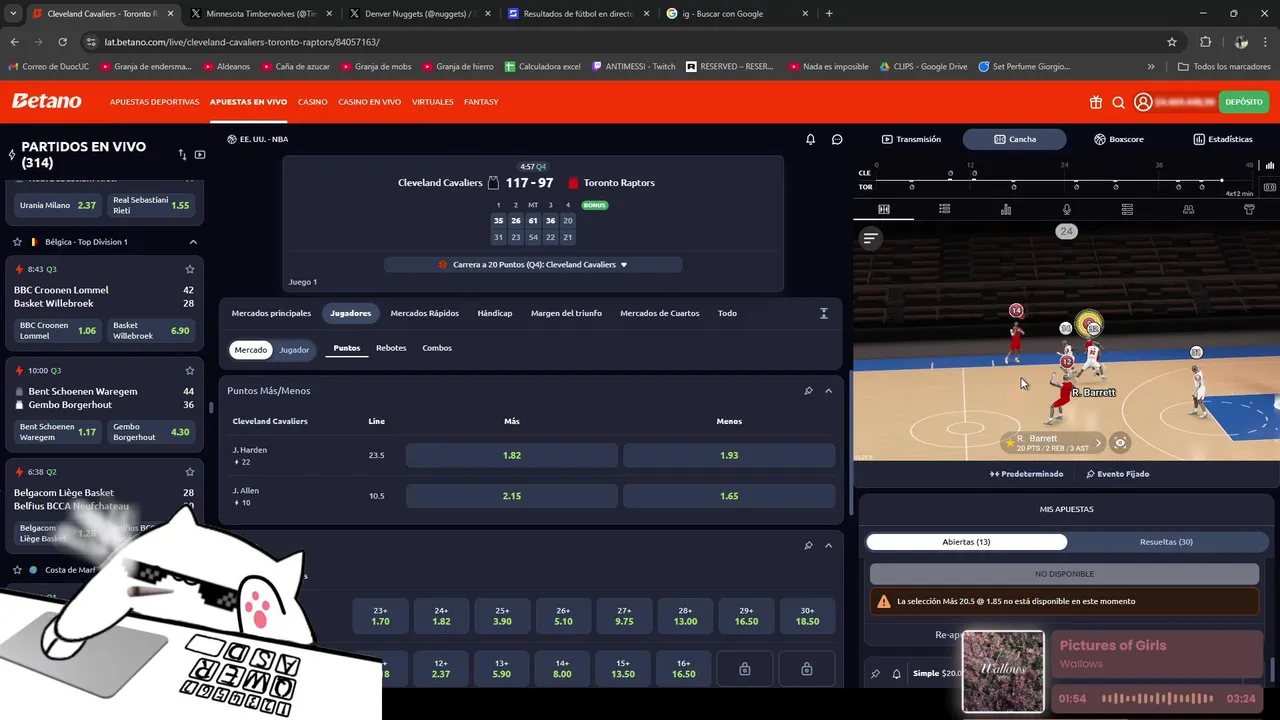Switch view to Mercado
Image resolution: width=1280 pixels, height=720 pixels.
pos(251,350)
